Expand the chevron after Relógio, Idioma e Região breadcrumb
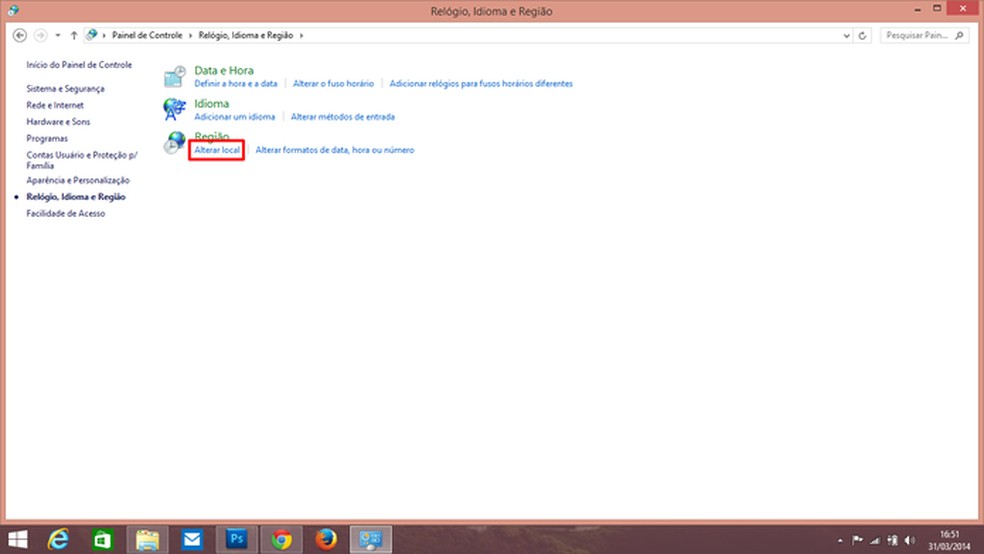Screen dimensions: 984x554 (x=301, y=36)
